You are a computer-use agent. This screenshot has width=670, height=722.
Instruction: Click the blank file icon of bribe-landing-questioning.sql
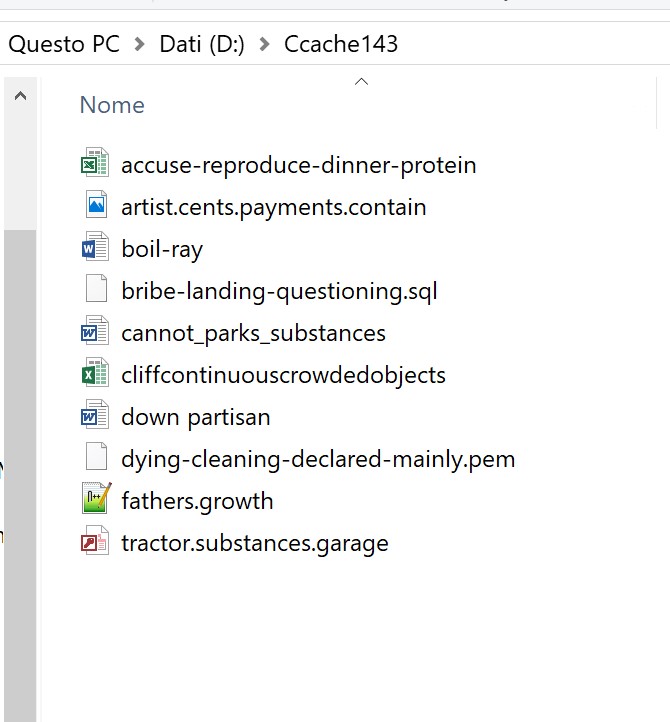pos(95,291)
